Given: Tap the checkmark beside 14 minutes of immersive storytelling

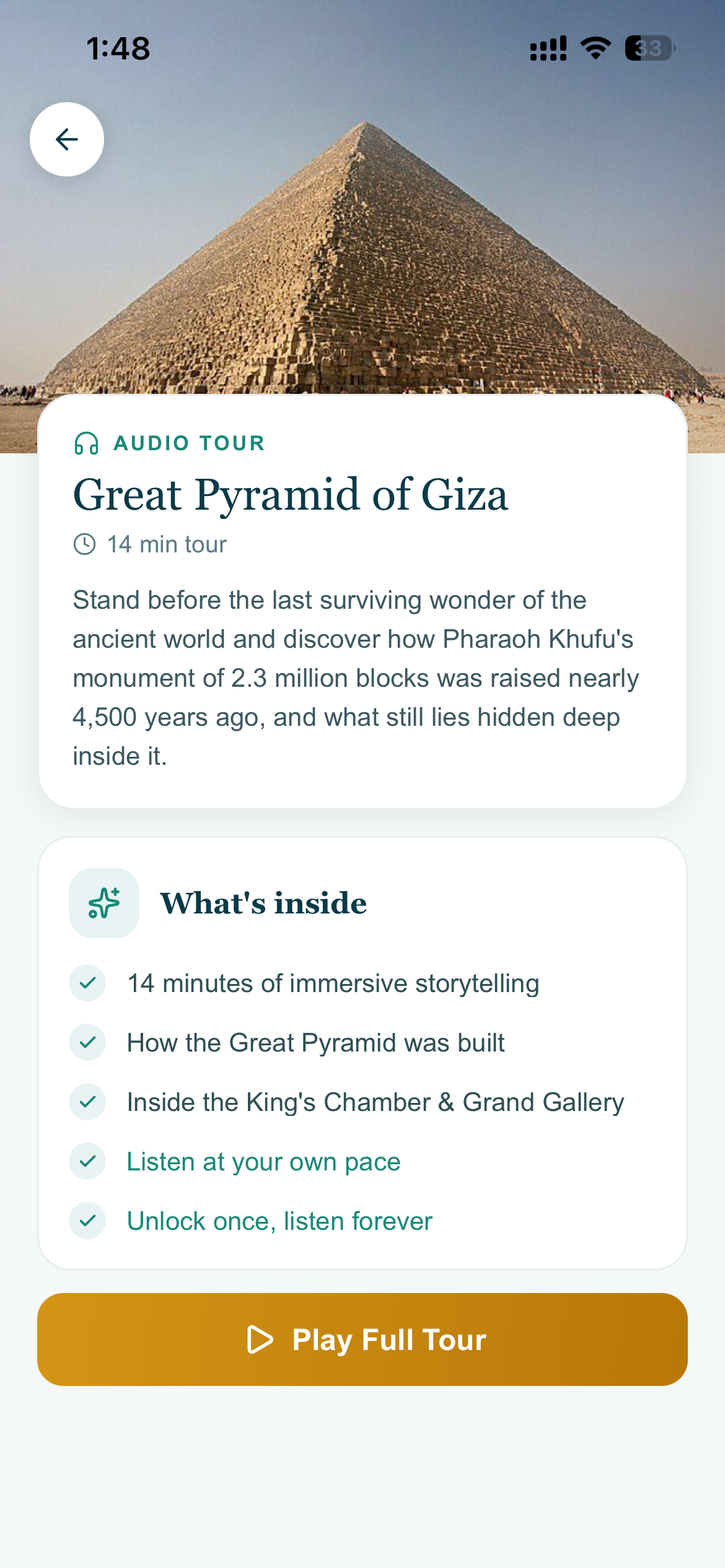Looking at the screenshot, I should [x=87, y=983].
